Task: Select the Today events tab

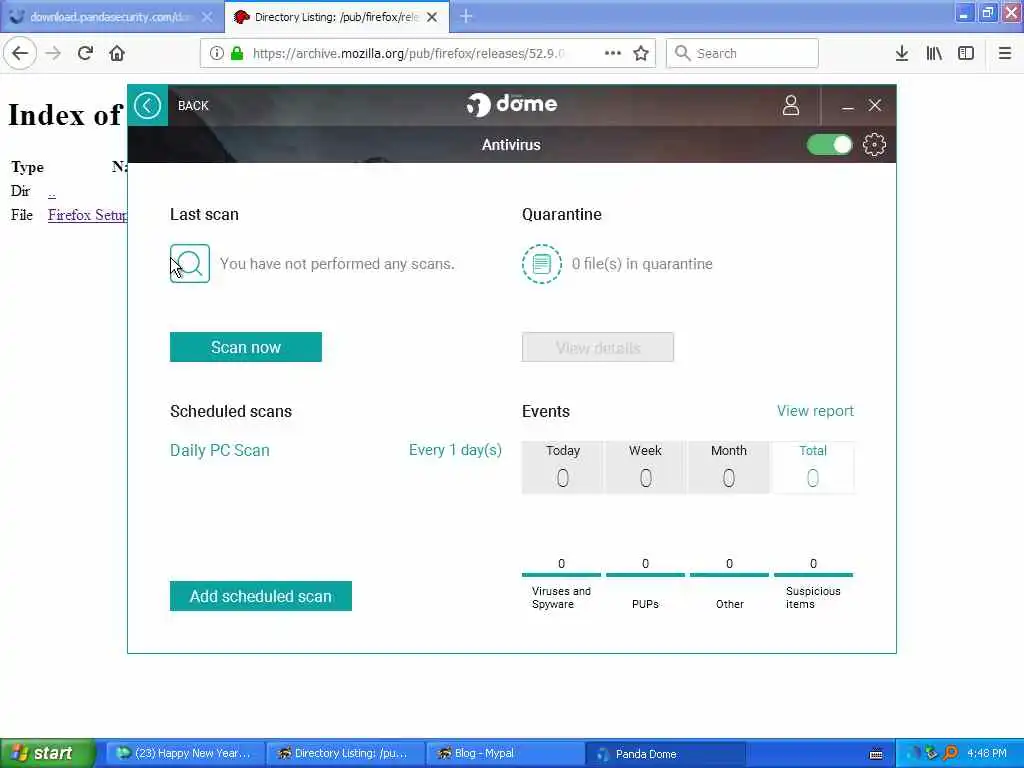Action: (562, 467)
